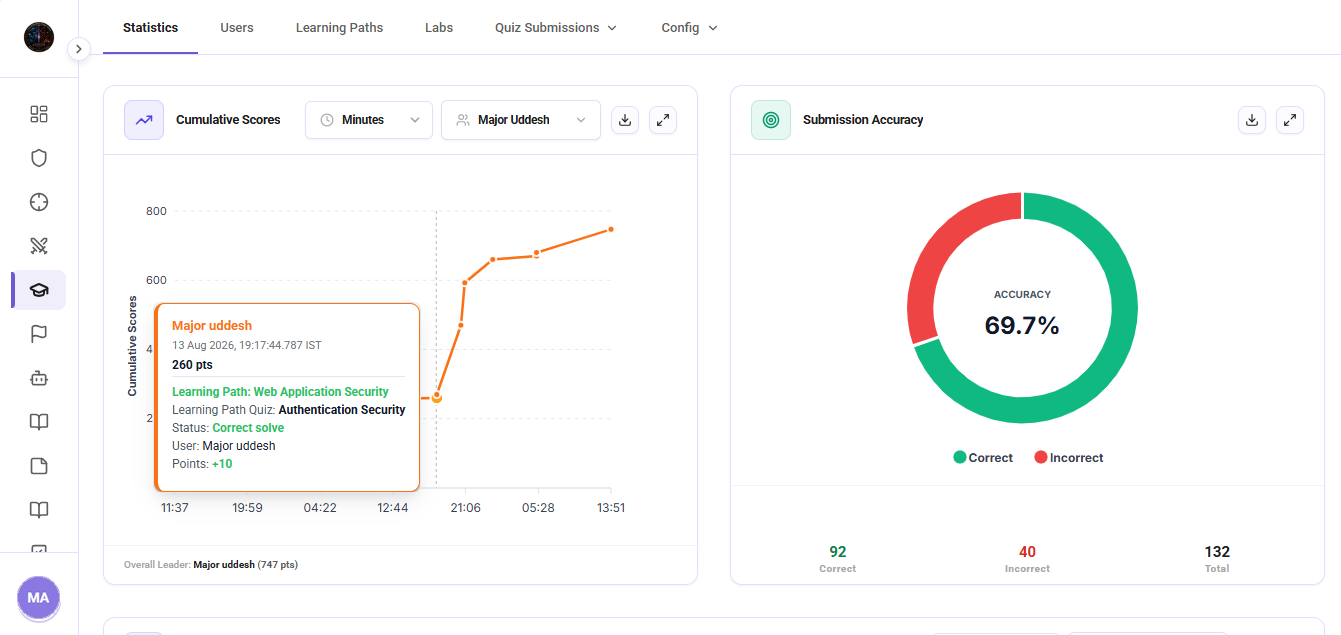This screenshot has height=635, width=1341.
Task: Open the document file icon in sidebar
Action: pos(39,466)
